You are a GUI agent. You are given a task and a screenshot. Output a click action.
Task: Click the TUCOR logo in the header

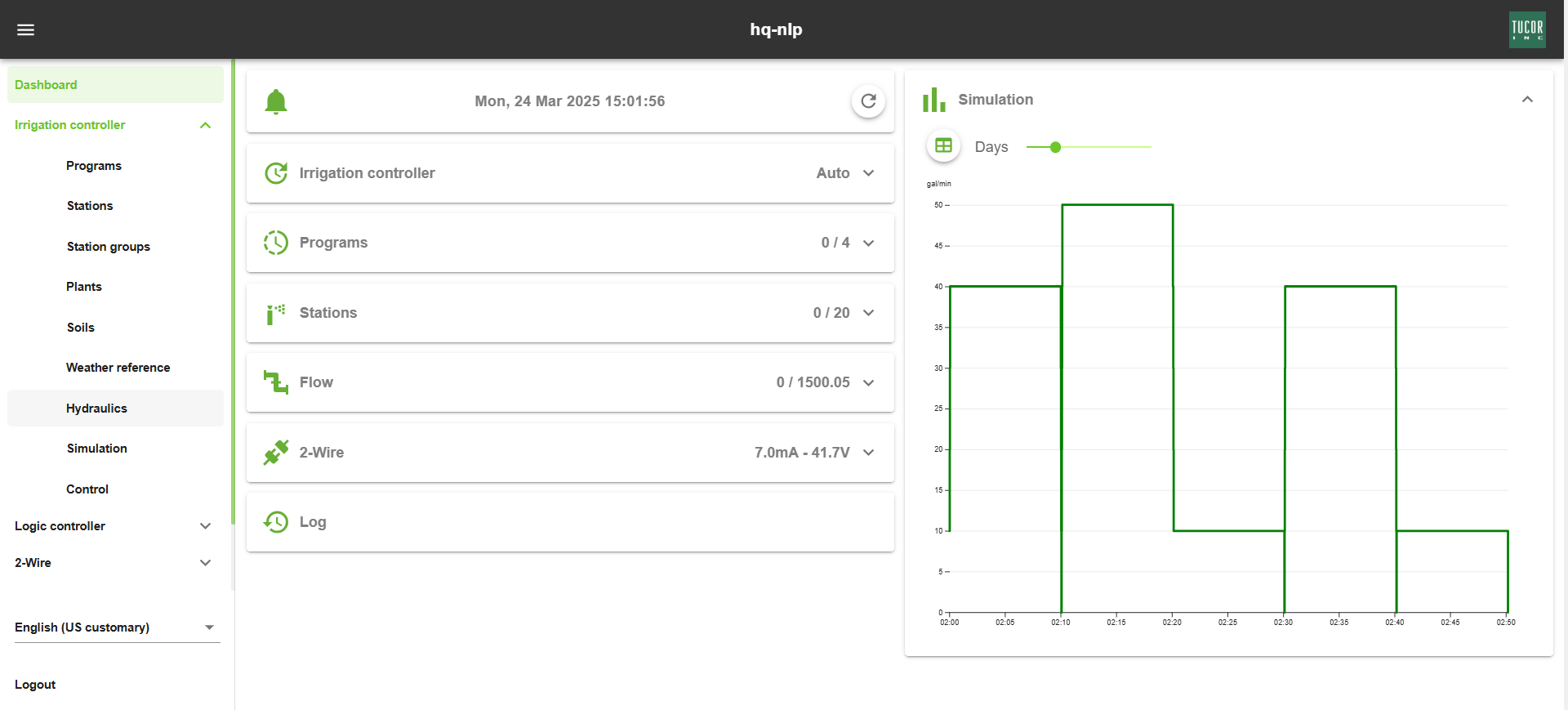pos(1526,29)
